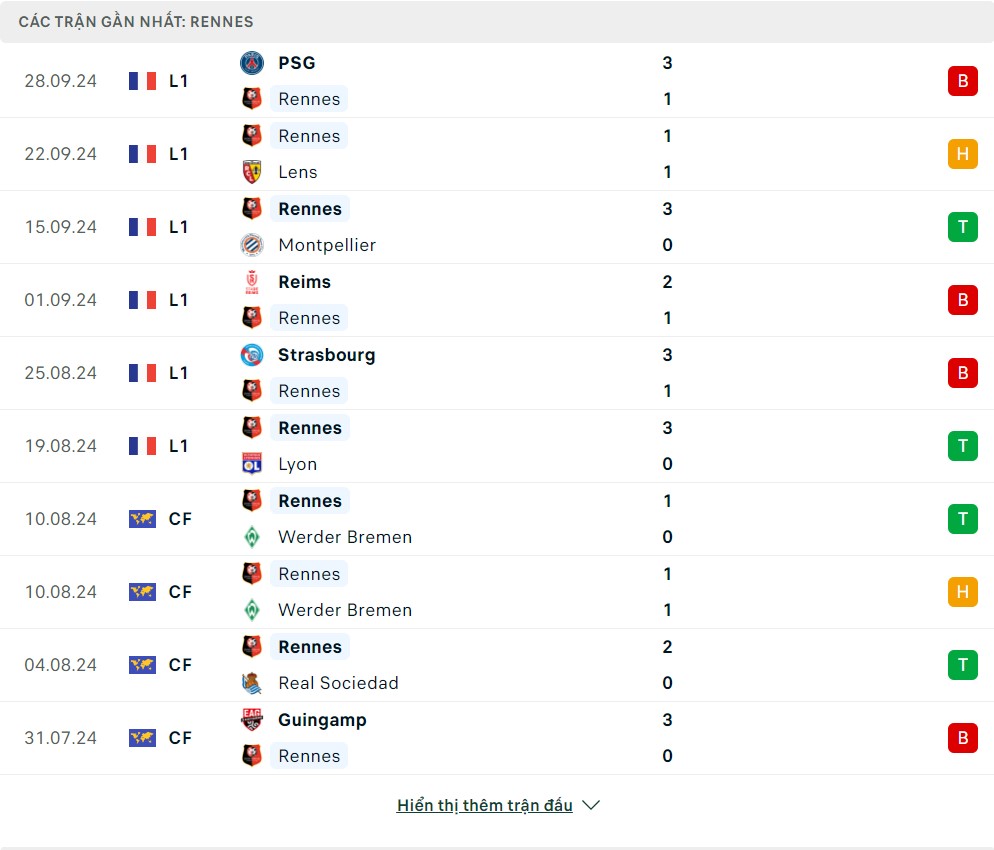The height and width of the screenshot is (850, 994).
Task: Click the orange H badge for Lens match
Action: [962, 154]
